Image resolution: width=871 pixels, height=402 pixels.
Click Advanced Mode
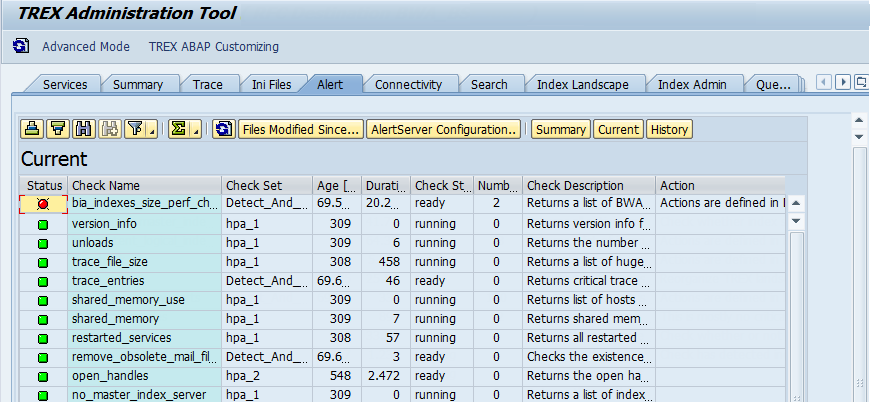(86, 47)
